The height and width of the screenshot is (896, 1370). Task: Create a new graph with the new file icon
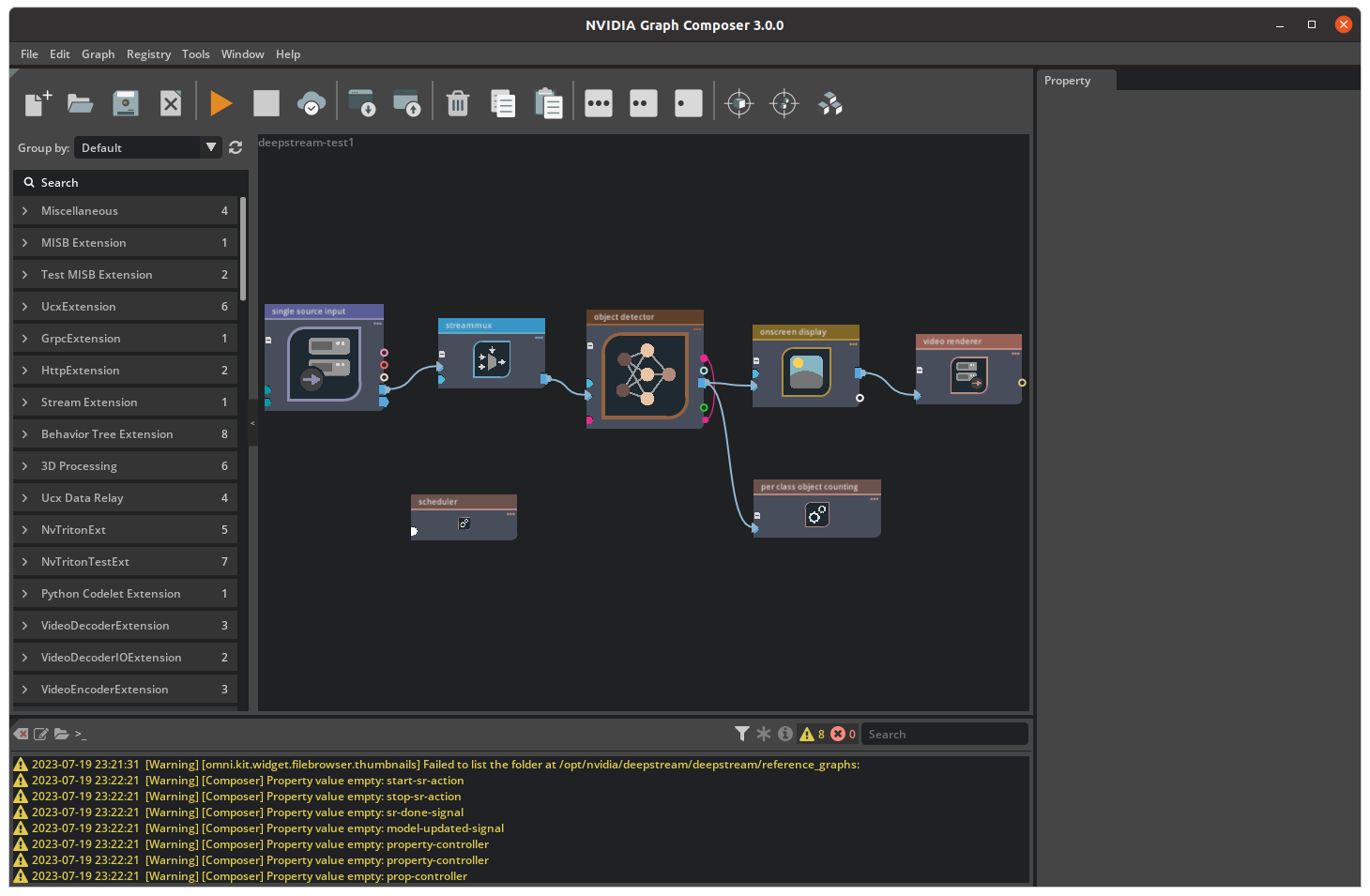coord(38,103)
